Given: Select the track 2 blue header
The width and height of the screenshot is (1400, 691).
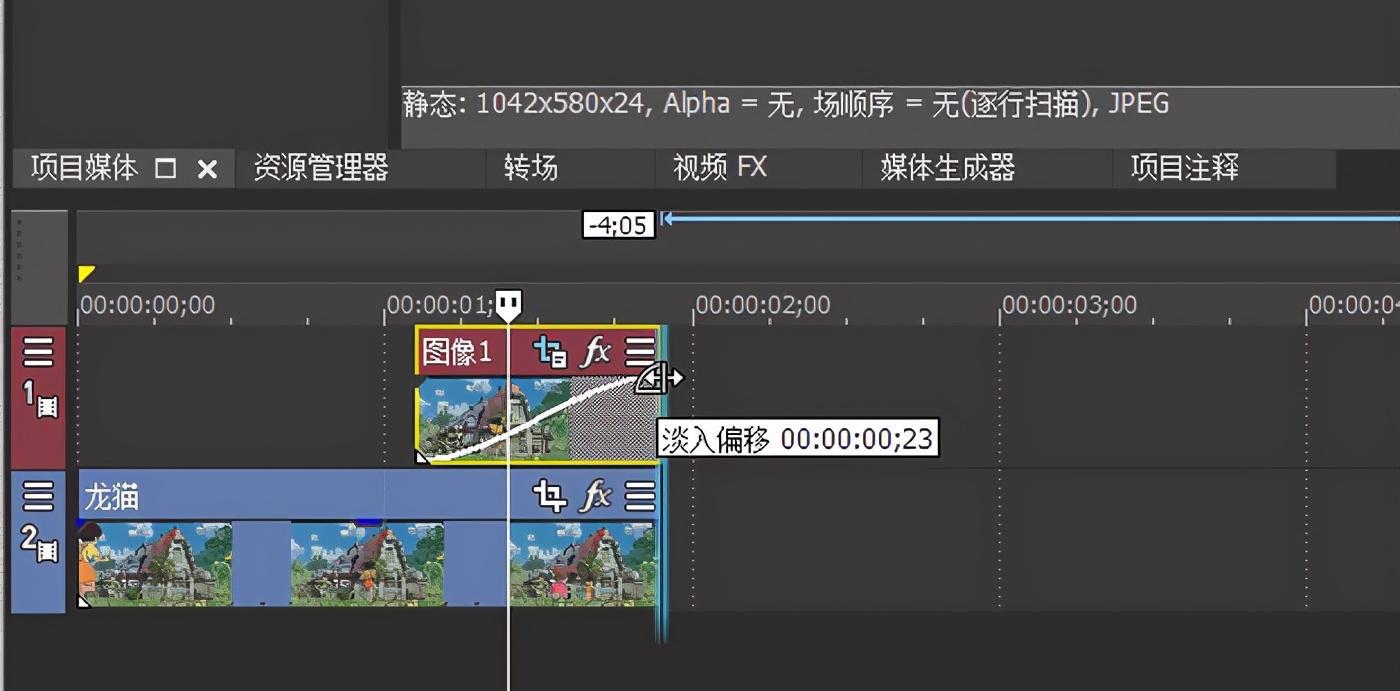Looking at the screenshot, I should (38, 541).
